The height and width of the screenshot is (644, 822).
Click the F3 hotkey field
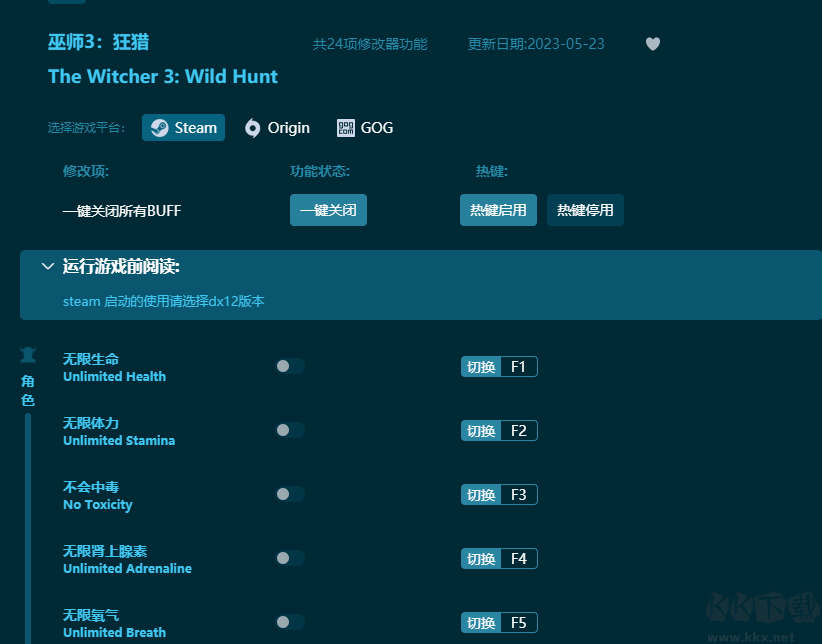[519, 495]
